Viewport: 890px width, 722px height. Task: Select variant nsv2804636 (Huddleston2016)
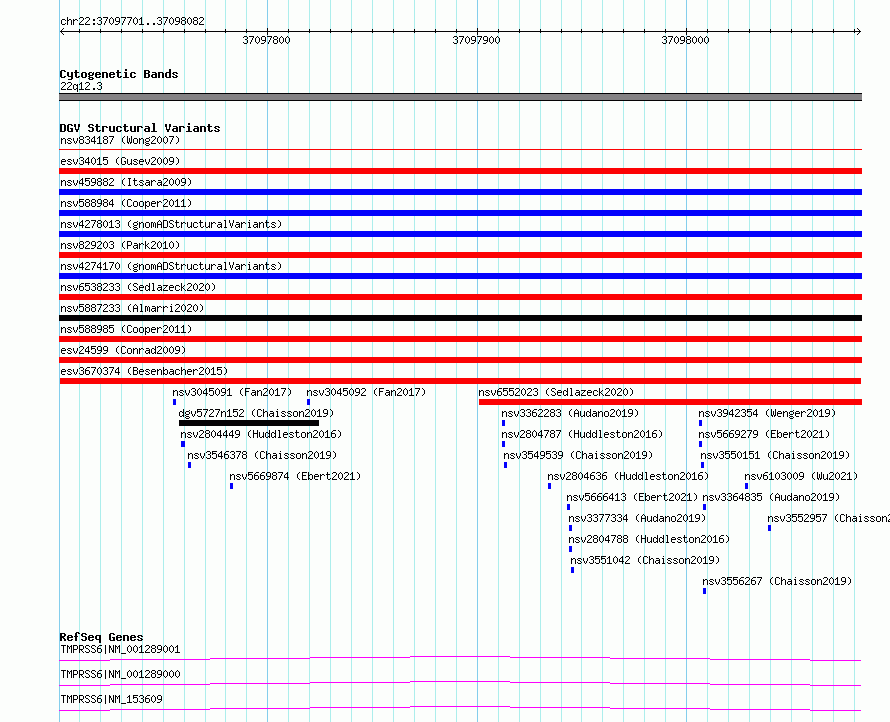coord(628,476)
